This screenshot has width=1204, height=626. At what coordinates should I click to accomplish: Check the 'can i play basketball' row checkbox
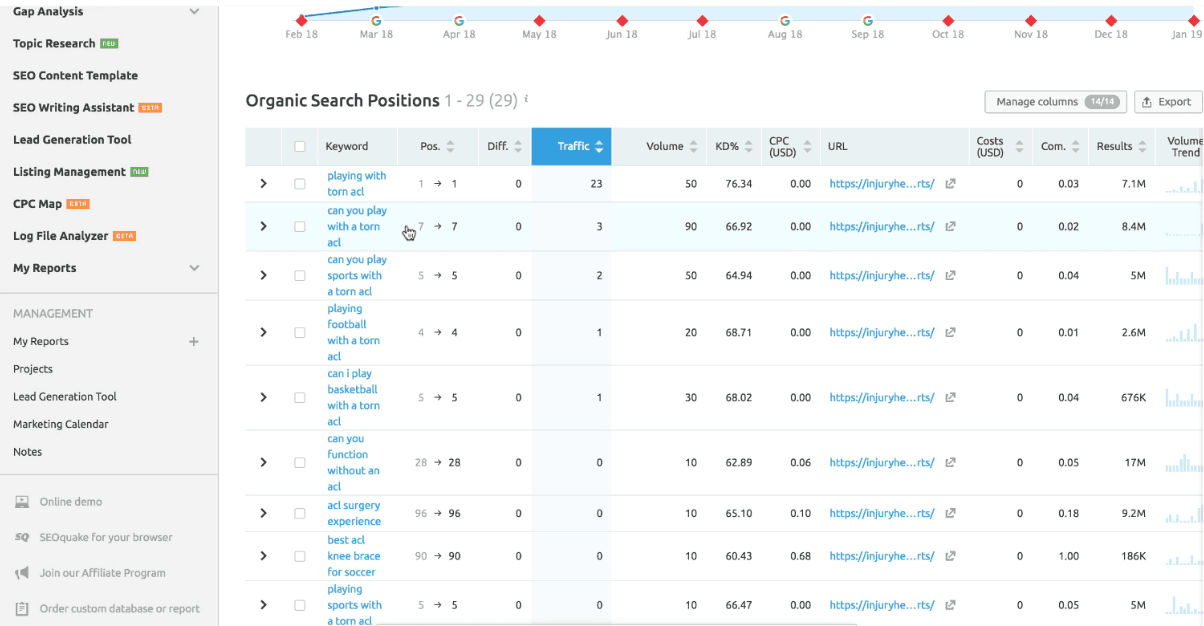[300, 397]
